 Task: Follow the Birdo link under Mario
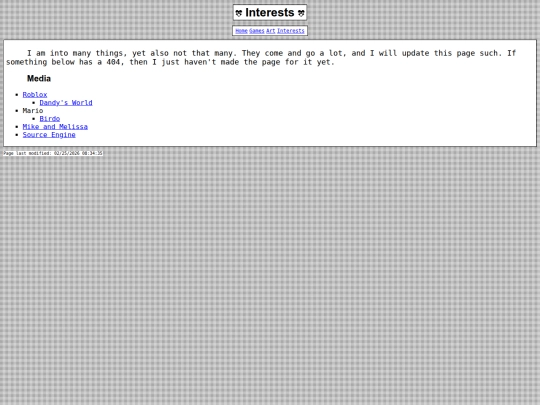pyautogui.click(x=50, y=118)
